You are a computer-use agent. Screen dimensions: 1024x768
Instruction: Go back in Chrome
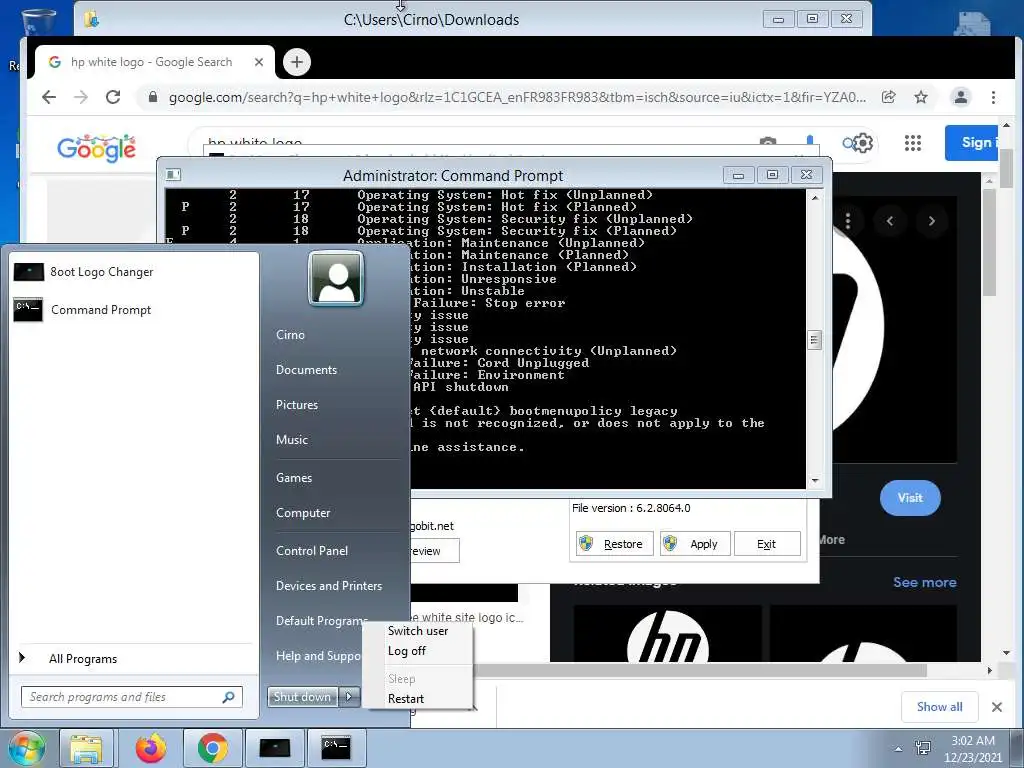(x=49, y=97)
